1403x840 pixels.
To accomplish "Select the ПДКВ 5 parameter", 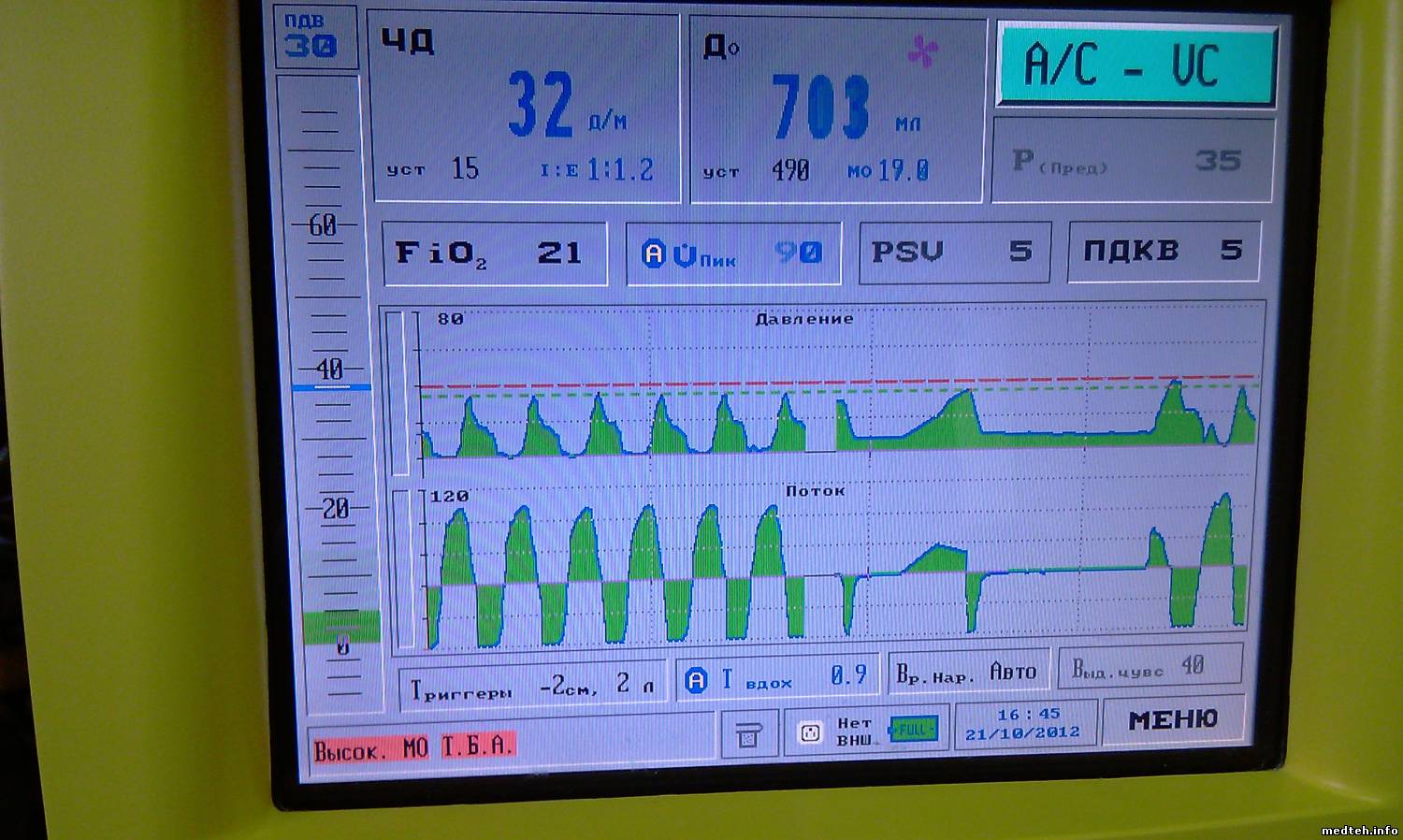I will pos(1164,252).
